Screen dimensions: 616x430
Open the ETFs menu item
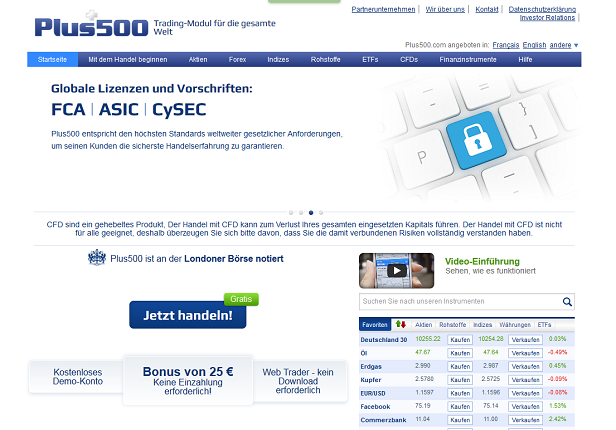370,60
